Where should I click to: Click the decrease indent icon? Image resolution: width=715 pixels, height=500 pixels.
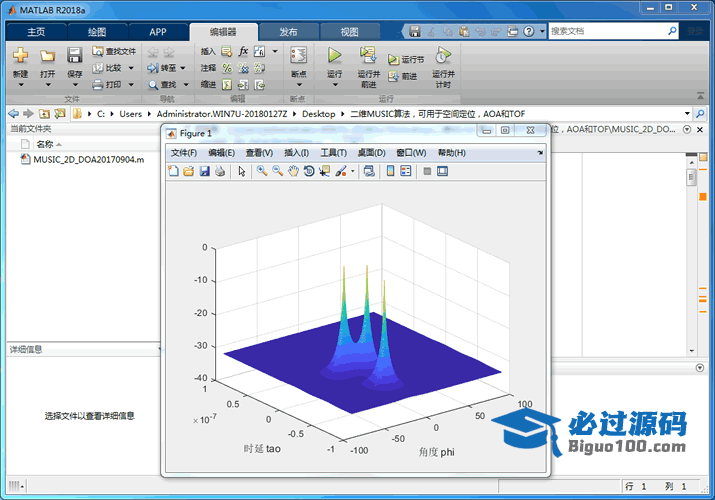pyautogui.click(x=259, y=84)
